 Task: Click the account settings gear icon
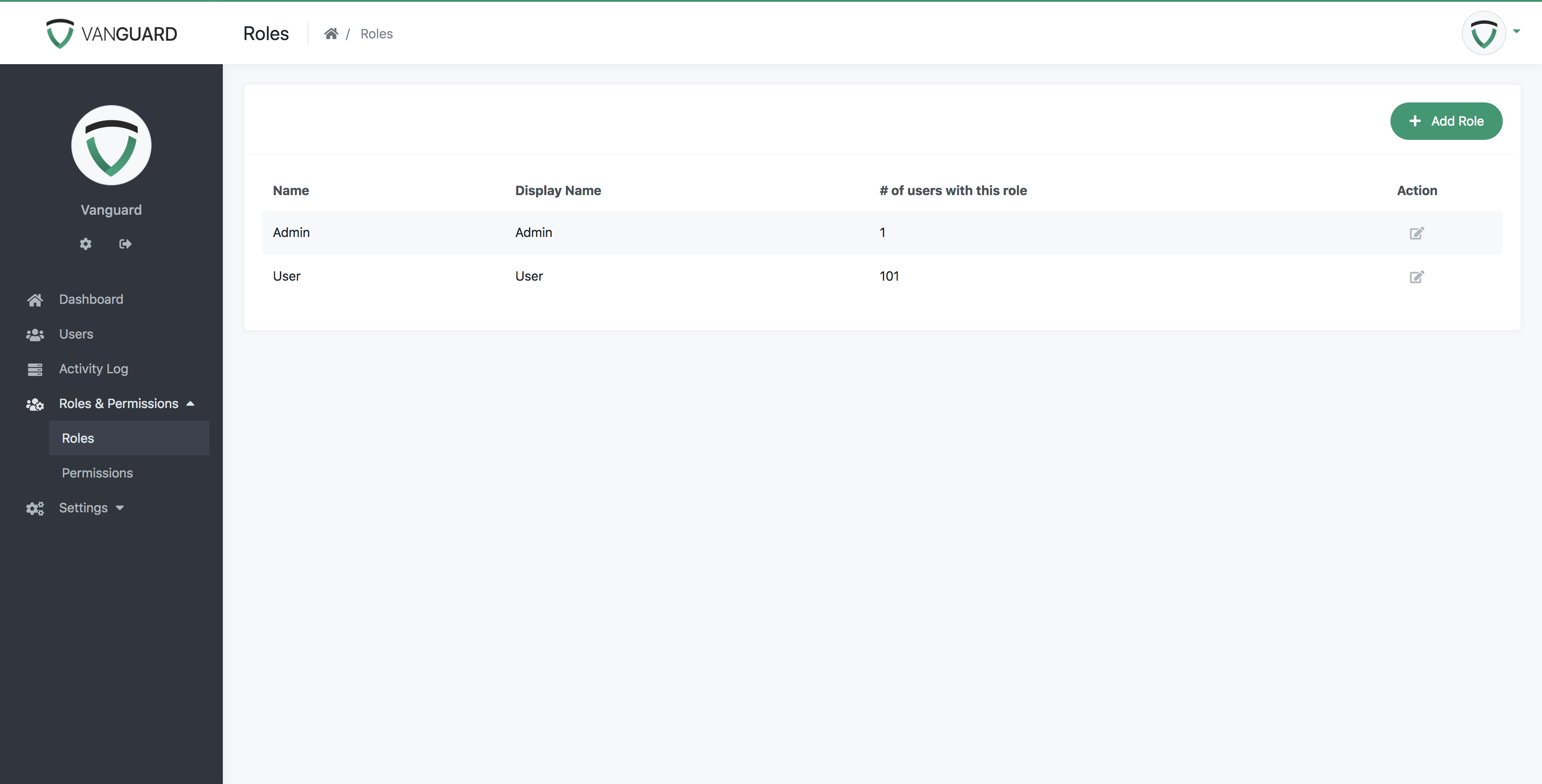pos(86,243)
